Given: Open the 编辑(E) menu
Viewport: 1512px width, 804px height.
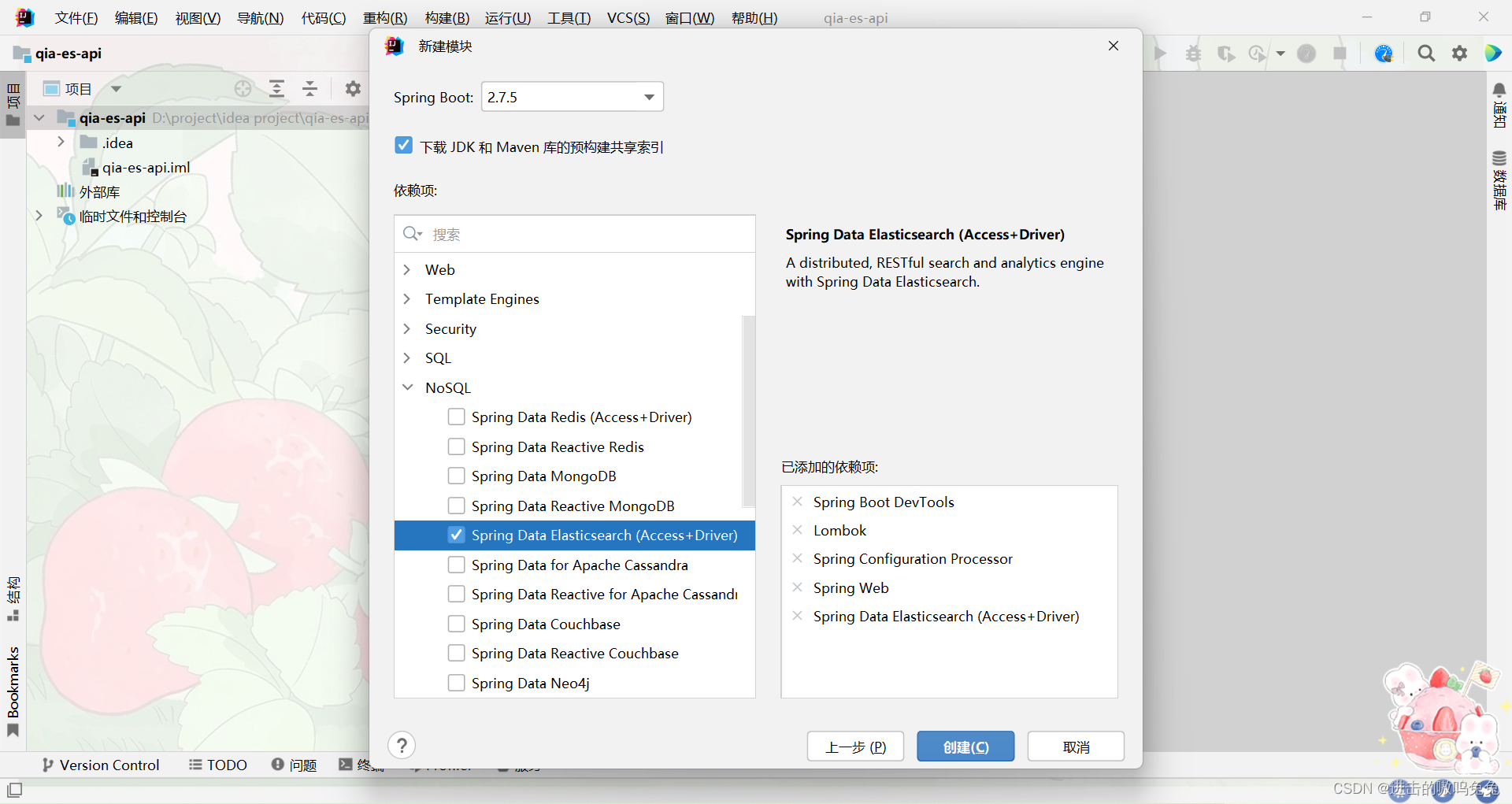Looking at the screenshot, I should 136,18.
